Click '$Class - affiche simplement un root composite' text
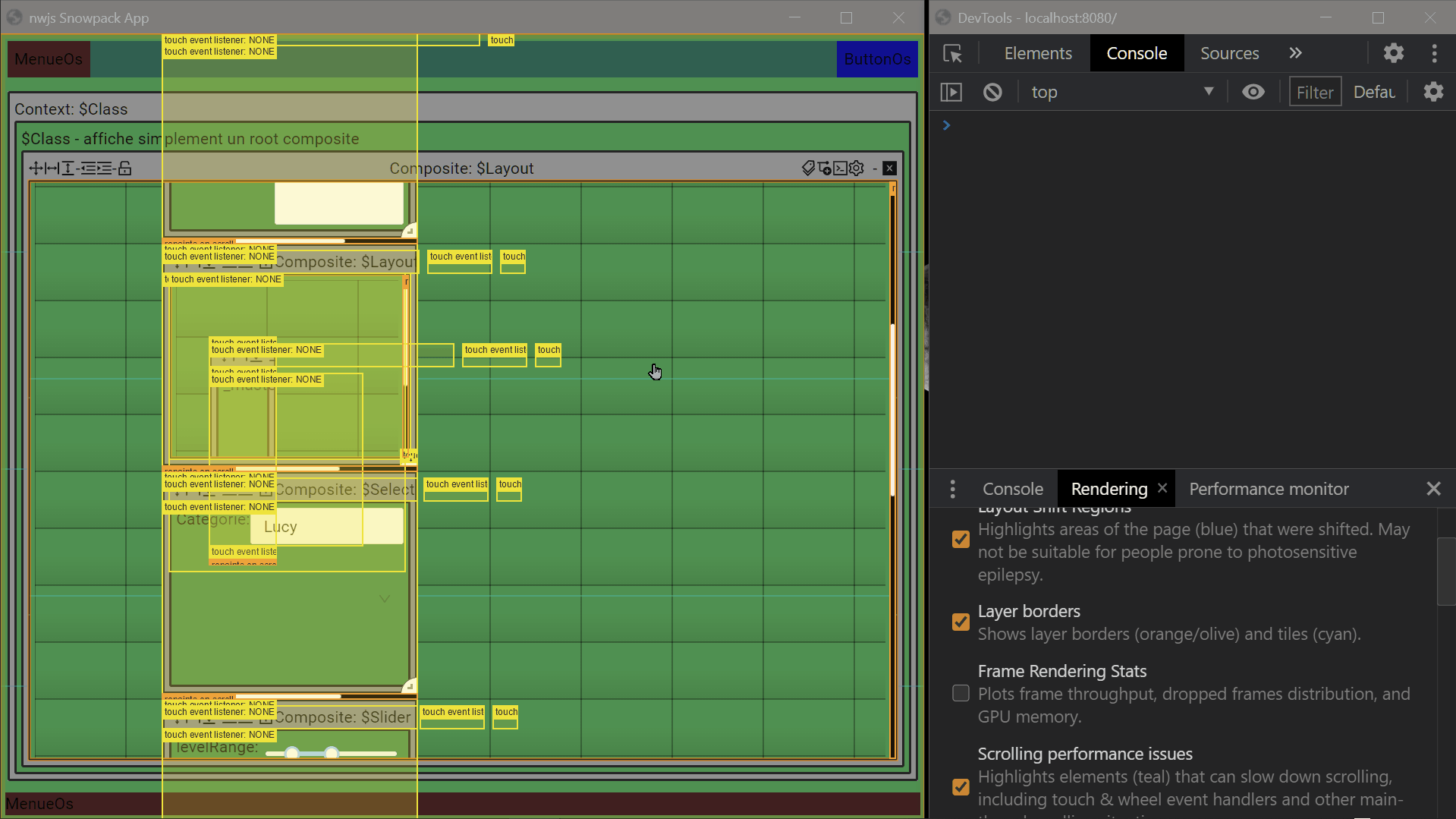 tap(190, 139)
